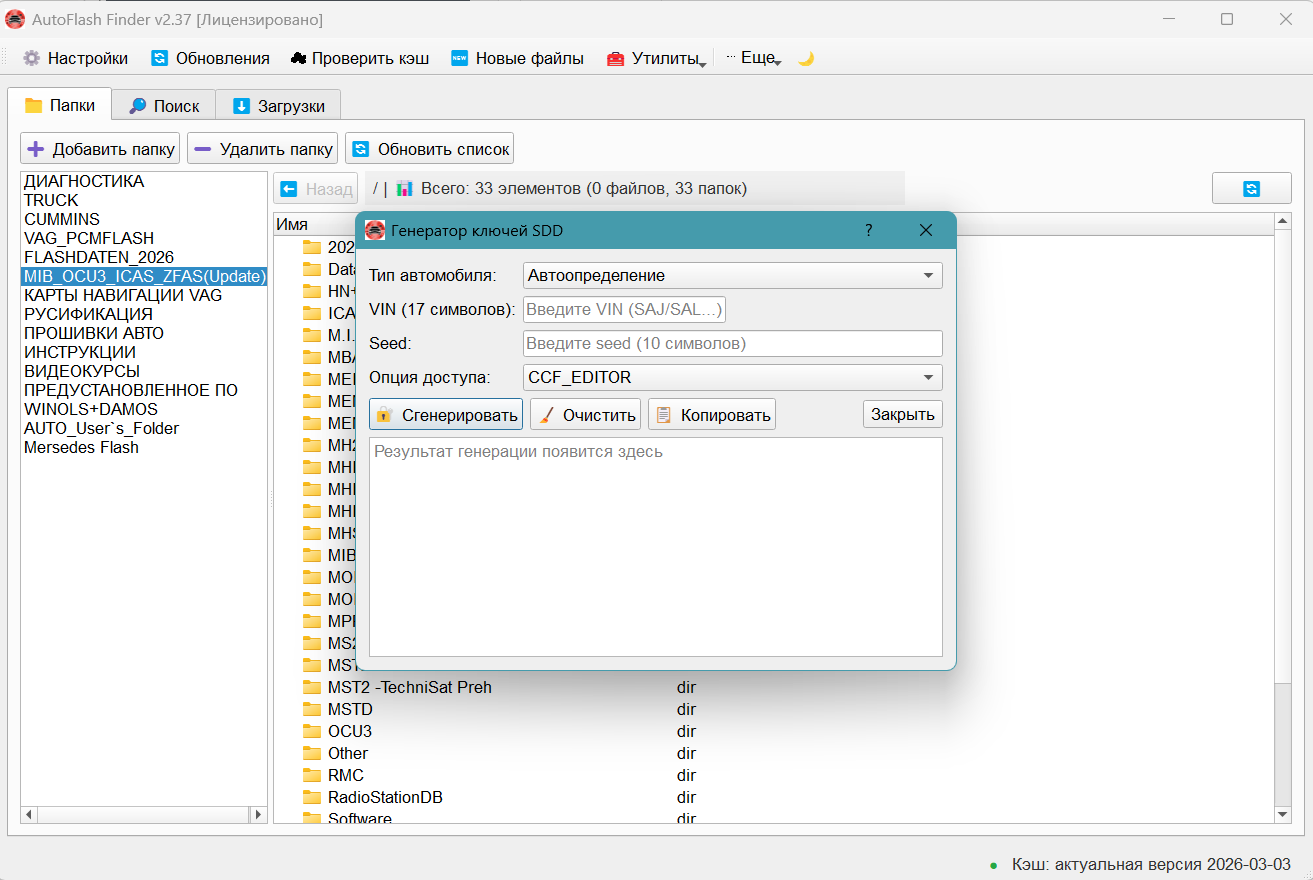Open Новые файлы from toolbar
This screenshot has height=880, width=1313.
tap(517, 58)
